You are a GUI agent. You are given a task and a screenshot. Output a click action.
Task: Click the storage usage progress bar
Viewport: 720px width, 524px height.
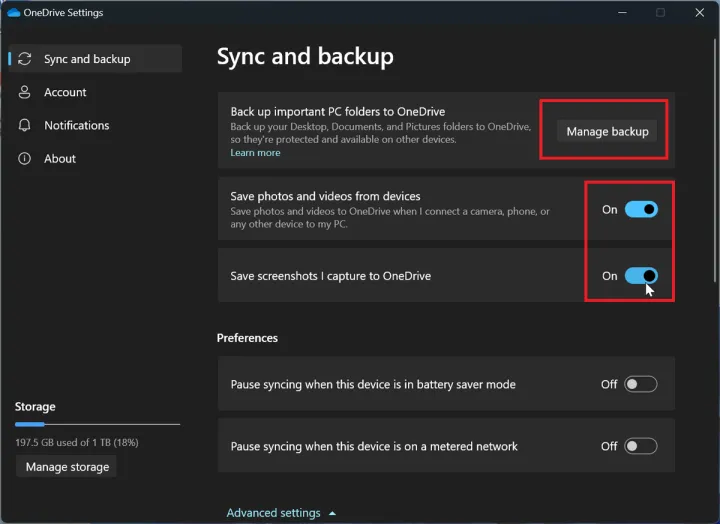coord(97,425)
